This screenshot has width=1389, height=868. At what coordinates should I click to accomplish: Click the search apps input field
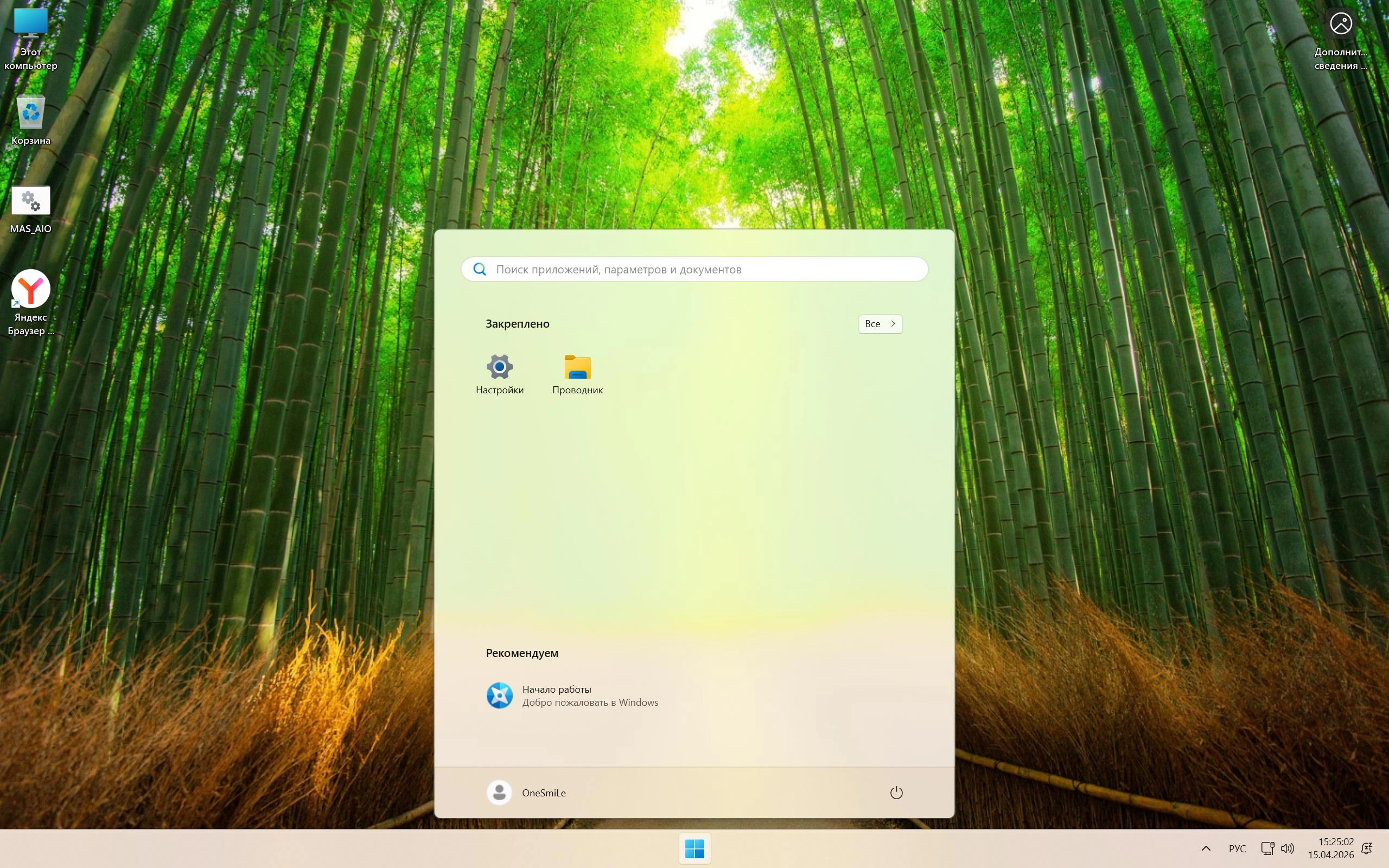pyautogui.click(x=694, y=269)
